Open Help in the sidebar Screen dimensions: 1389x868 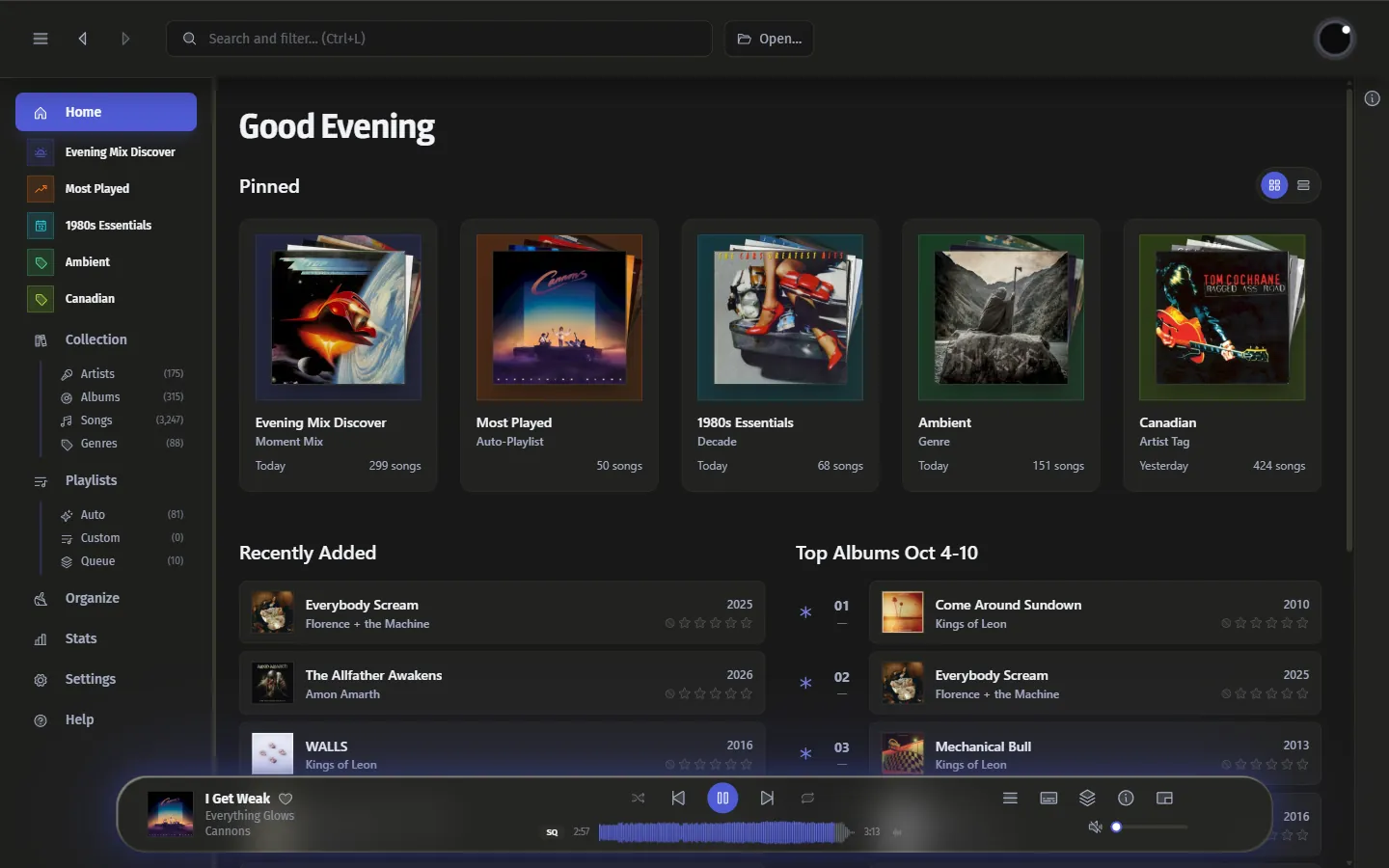(106, 719)
